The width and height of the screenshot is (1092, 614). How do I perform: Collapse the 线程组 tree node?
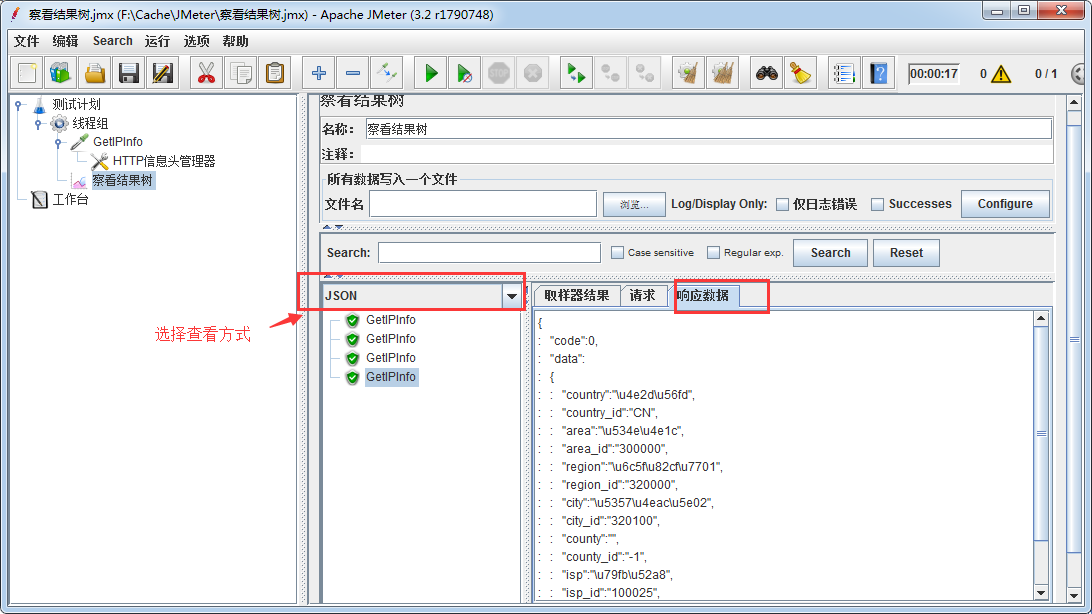click(x=38, y=124)
